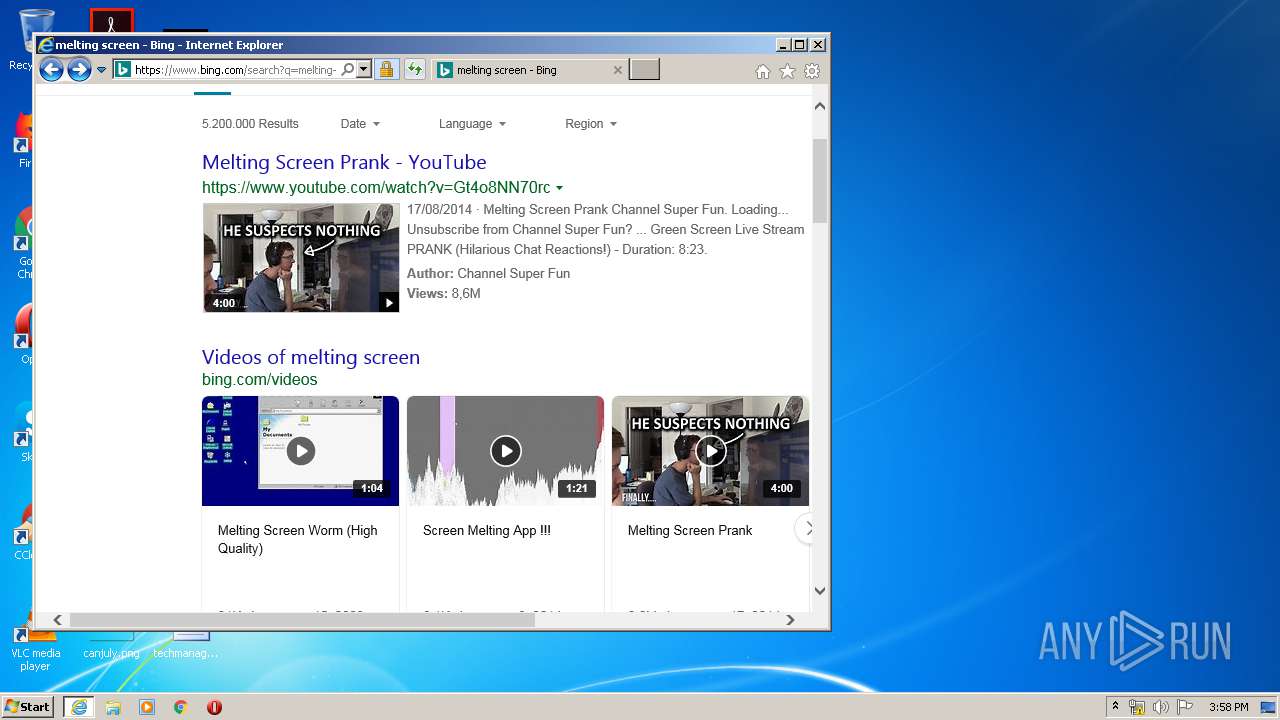Click the bing.com URL in the address bar
Viewport: 1280px width, 720px height.
point(235,70)
